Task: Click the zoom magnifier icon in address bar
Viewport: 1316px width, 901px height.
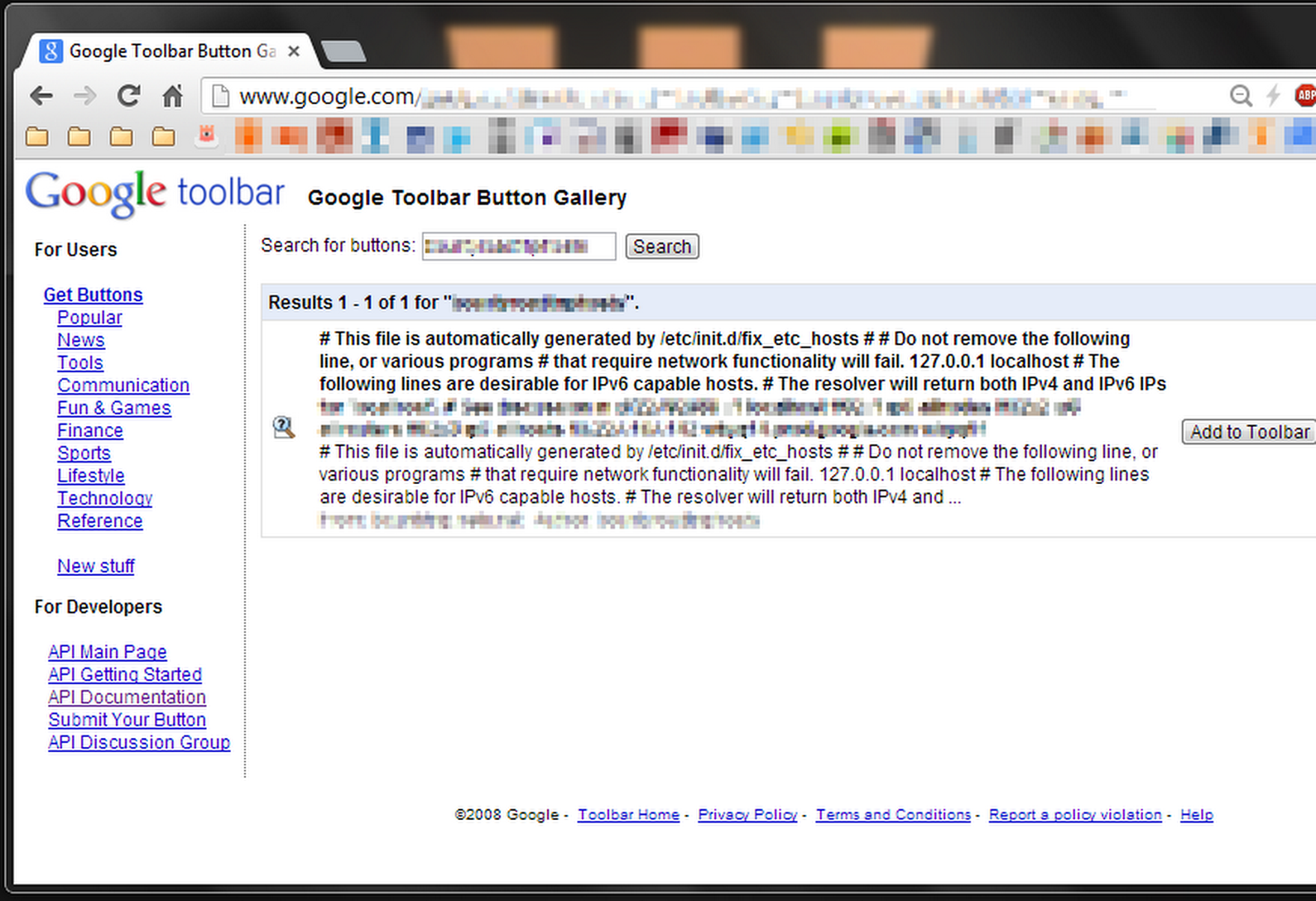Action: pos(1240,96)
